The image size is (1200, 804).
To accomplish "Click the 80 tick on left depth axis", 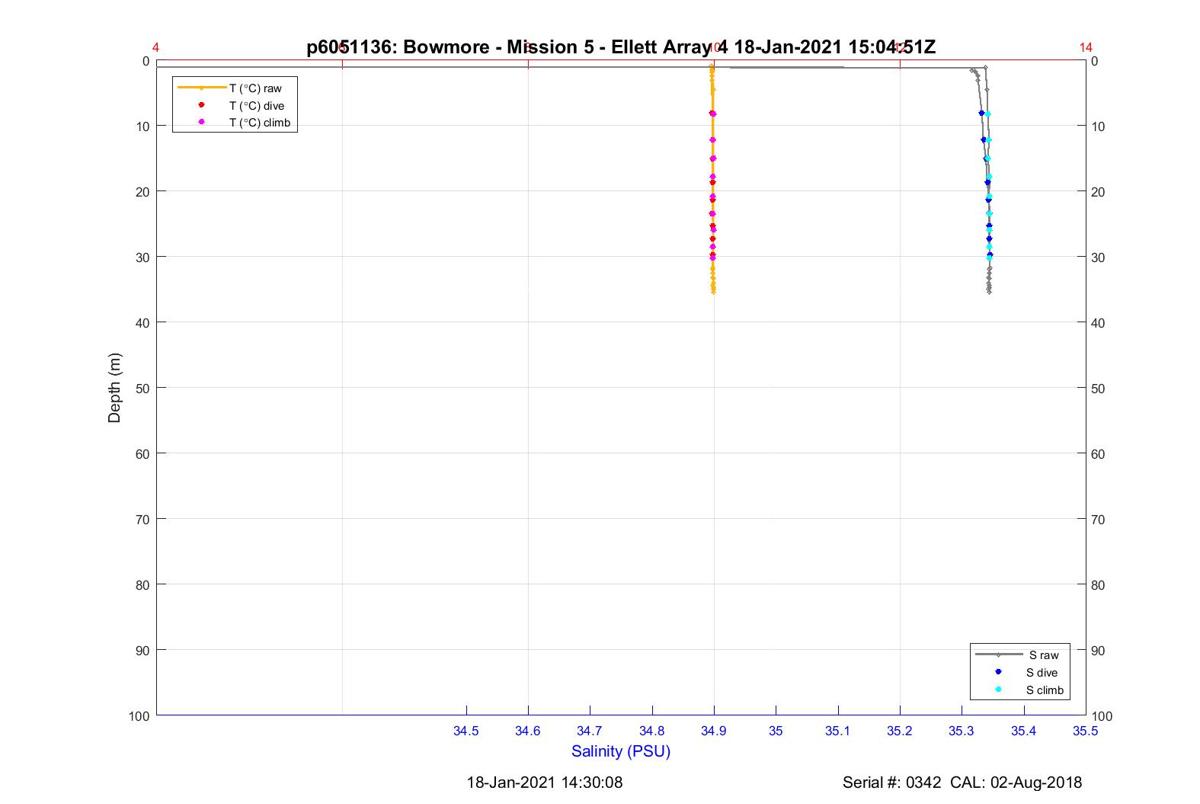I will [x=142, y=584].
